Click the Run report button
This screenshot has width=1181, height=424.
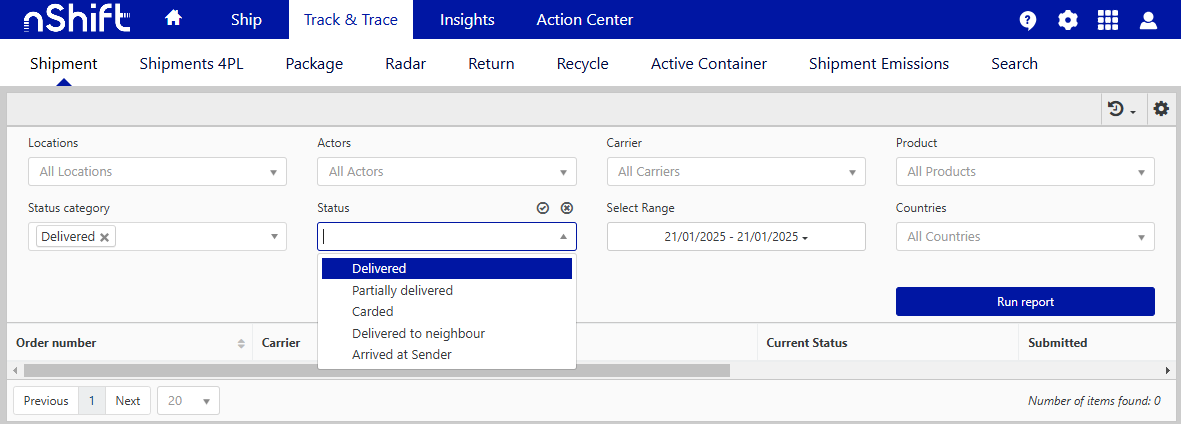1025,302
